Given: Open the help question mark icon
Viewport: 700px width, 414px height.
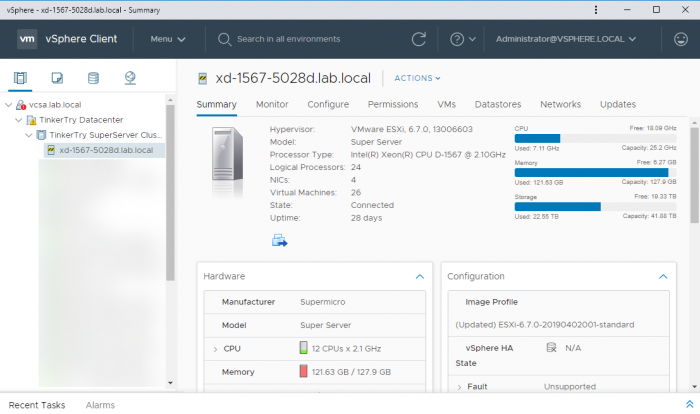Looking at the screenshot, I should pyautogui.click(x=457, y=39).
